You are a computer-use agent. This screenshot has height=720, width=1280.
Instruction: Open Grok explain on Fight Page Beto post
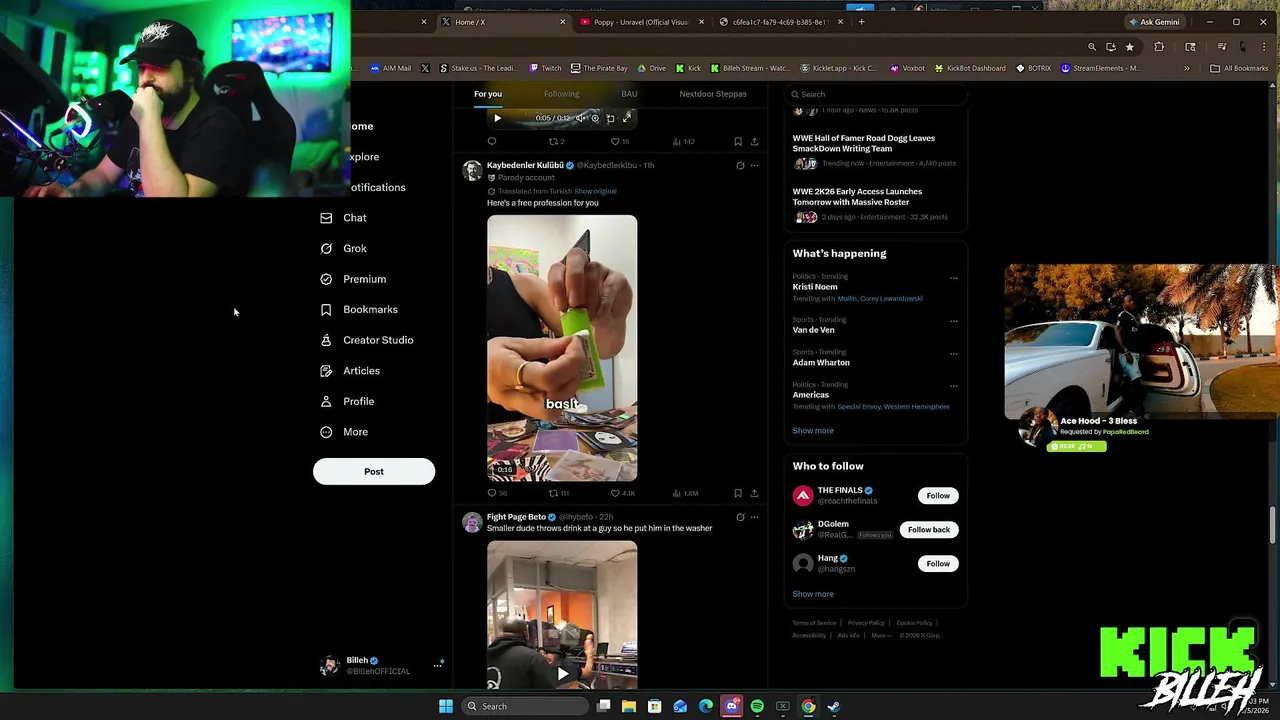click(740, 517)
